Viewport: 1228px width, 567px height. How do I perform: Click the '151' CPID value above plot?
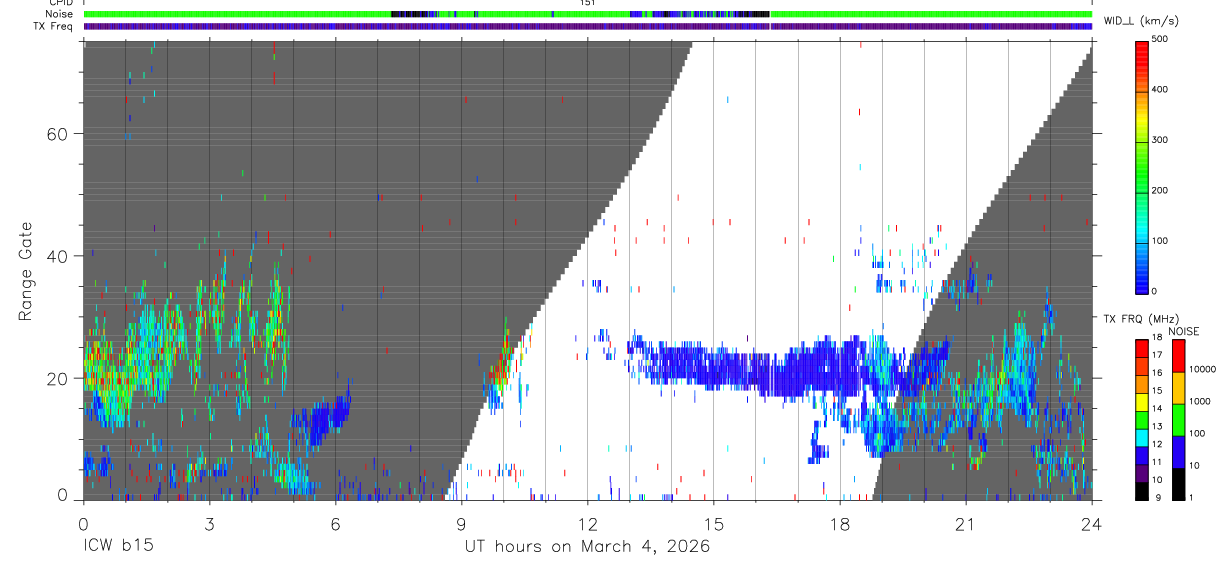pyautogui.click(x=588, y=3)
